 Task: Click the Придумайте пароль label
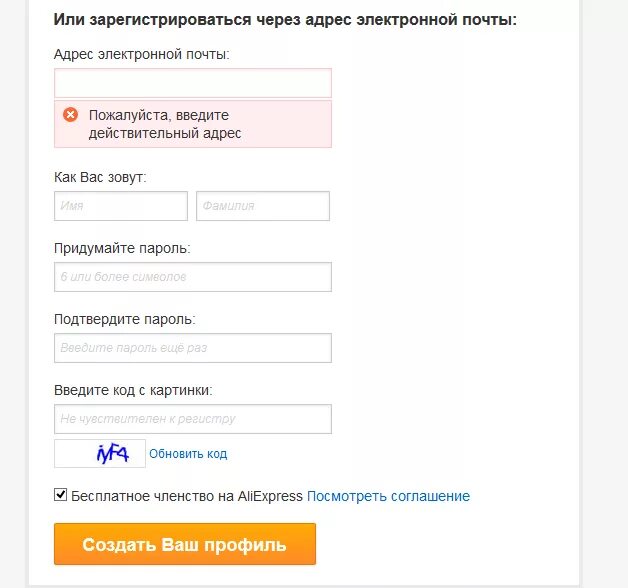122,248
